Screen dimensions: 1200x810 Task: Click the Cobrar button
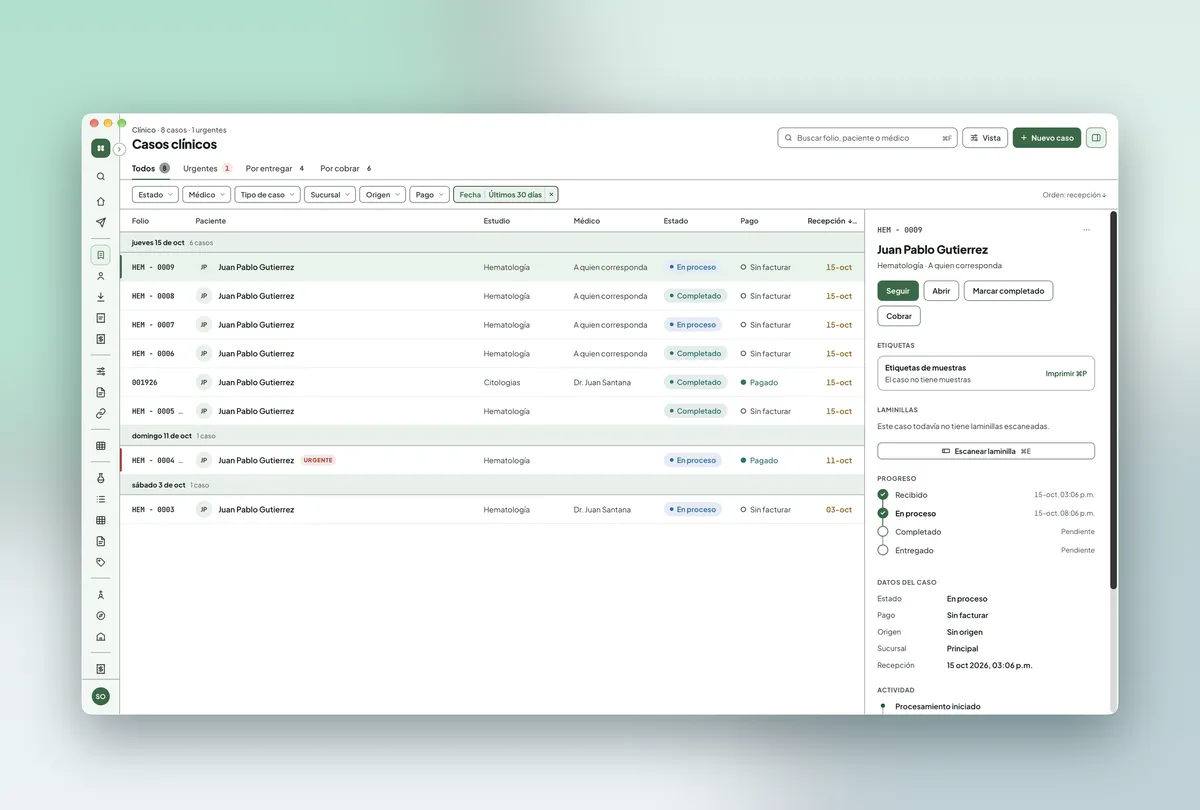pos(899,316)
